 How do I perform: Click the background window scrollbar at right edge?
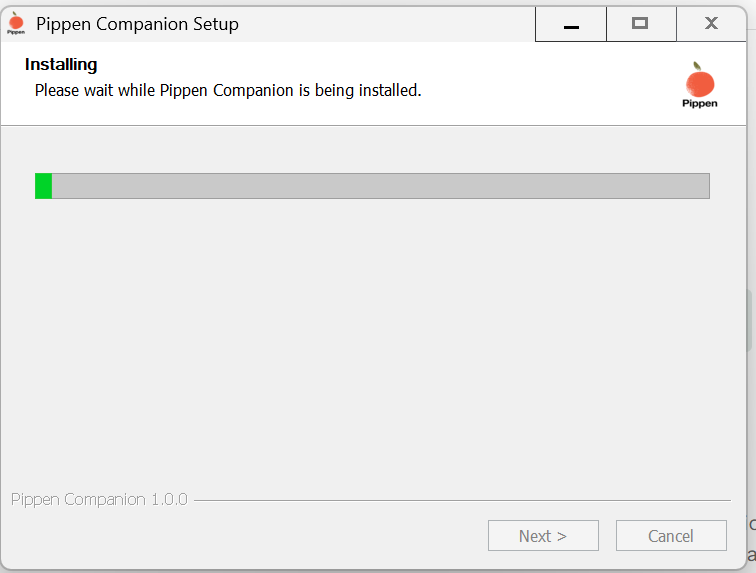point(751,320)
